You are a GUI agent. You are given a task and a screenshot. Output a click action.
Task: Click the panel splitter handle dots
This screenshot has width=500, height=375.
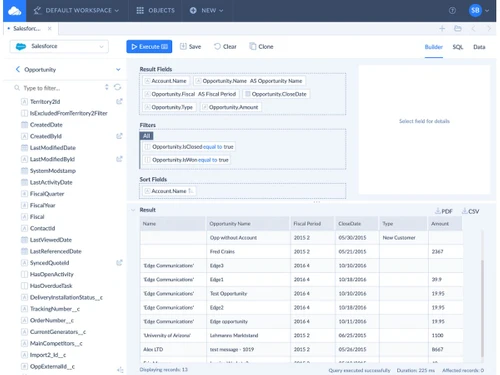pyautogui.click(x=317, y=202)
